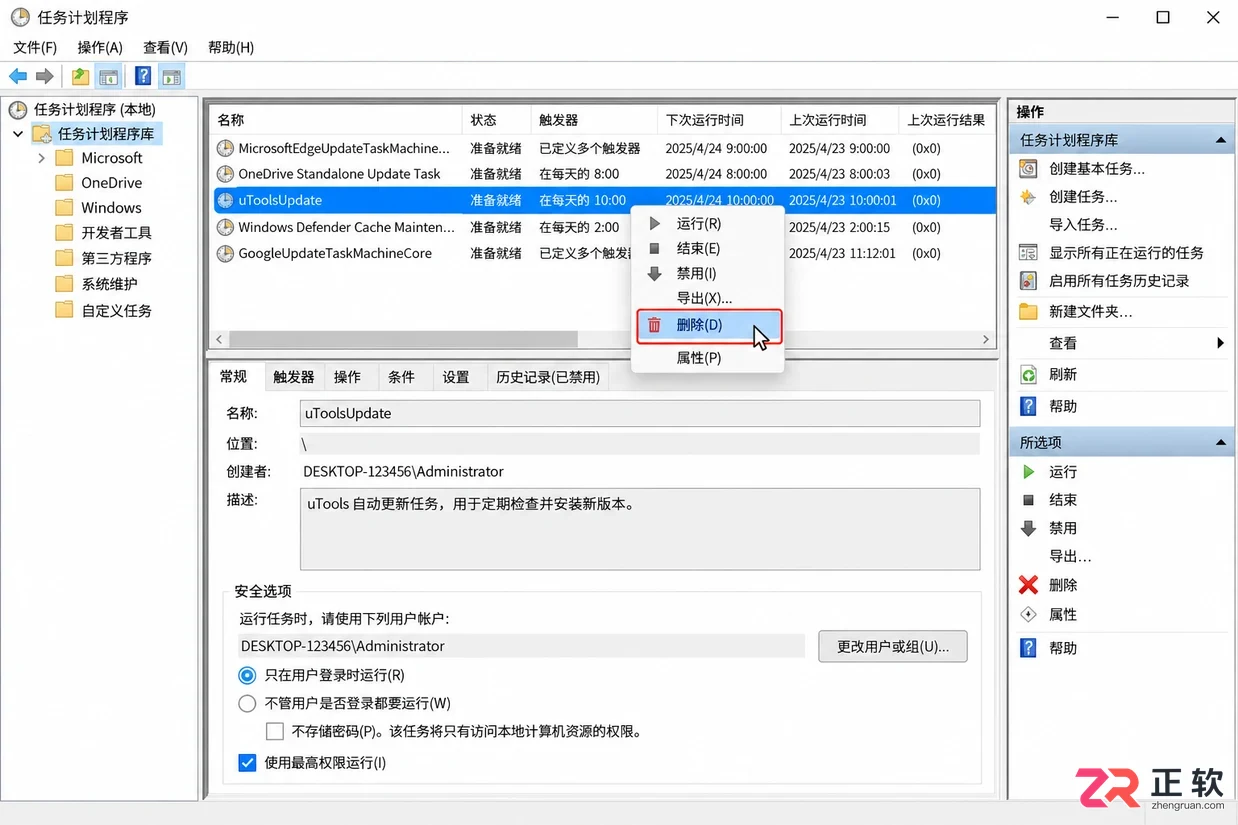Click 结束 under 所选项 in actions pane

click(1062, 500)
